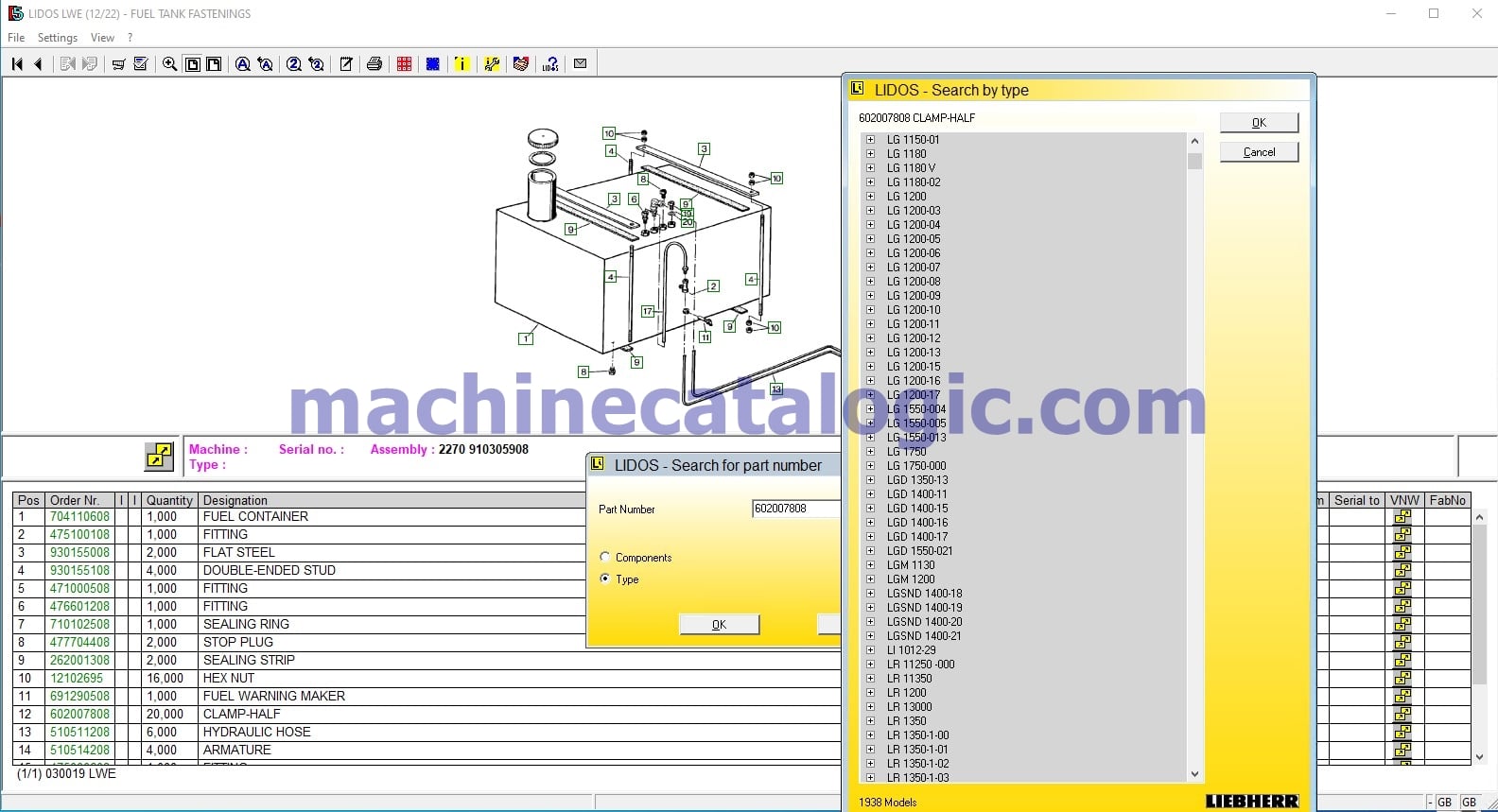Expand the LI 1012-29 tree node
Image resolution: width=1498 pixels, height=812 pixels.
(x=870, y=650)
